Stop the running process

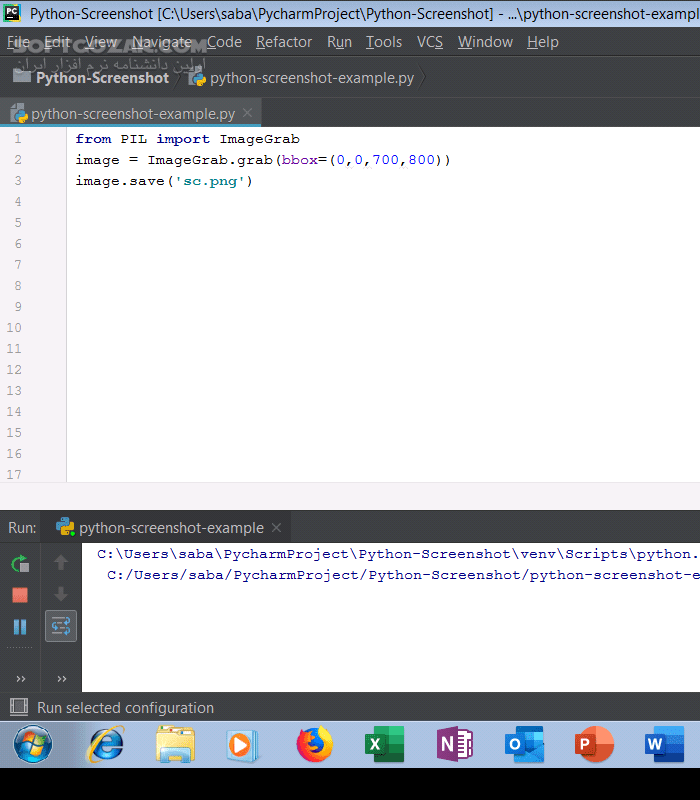click(20, 595)
